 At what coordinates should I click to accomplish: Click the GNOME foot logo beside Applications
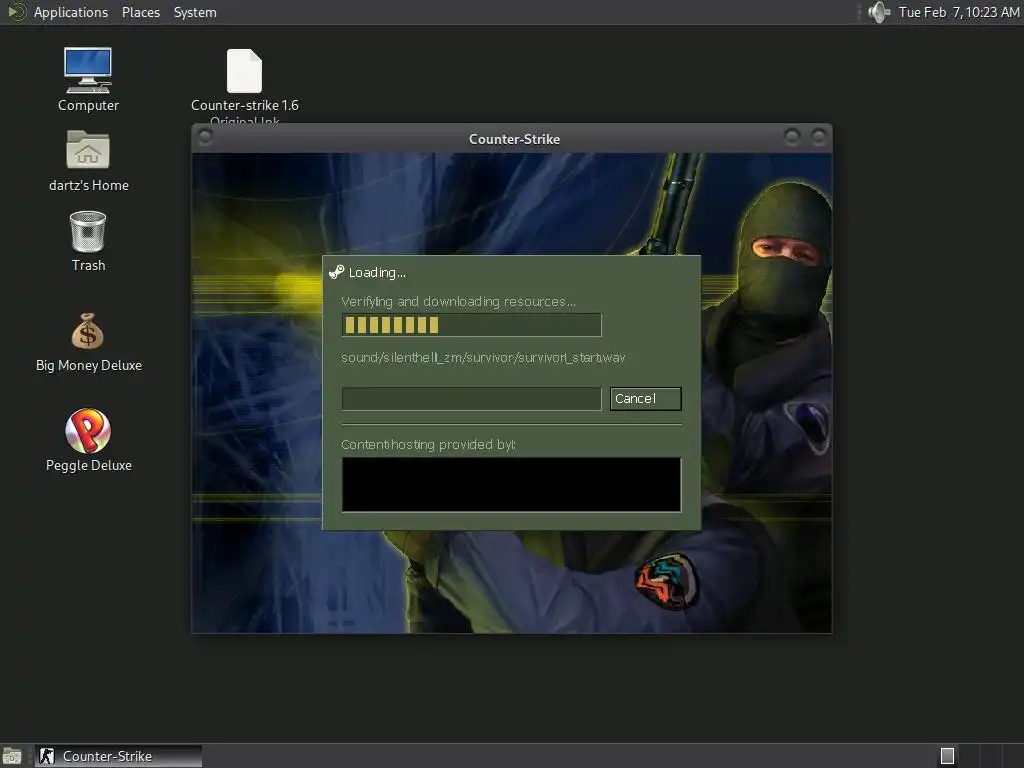[x=16, y=12]
